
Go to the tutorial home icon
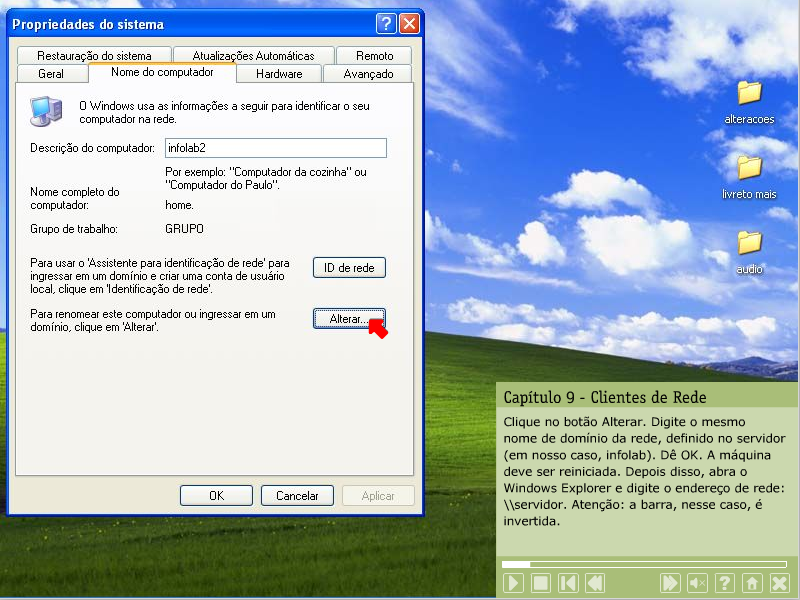pos(752,583)
